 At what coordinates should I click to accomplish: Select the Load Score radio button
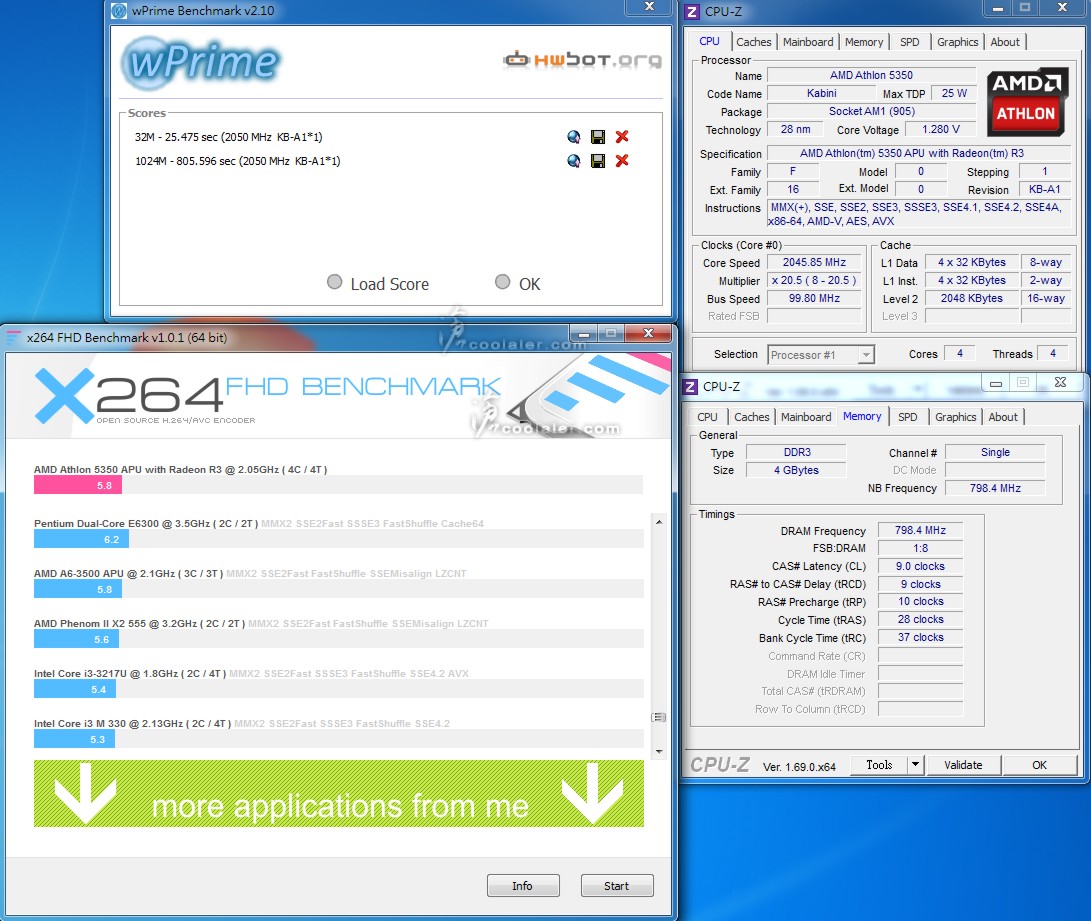point(335,283)
